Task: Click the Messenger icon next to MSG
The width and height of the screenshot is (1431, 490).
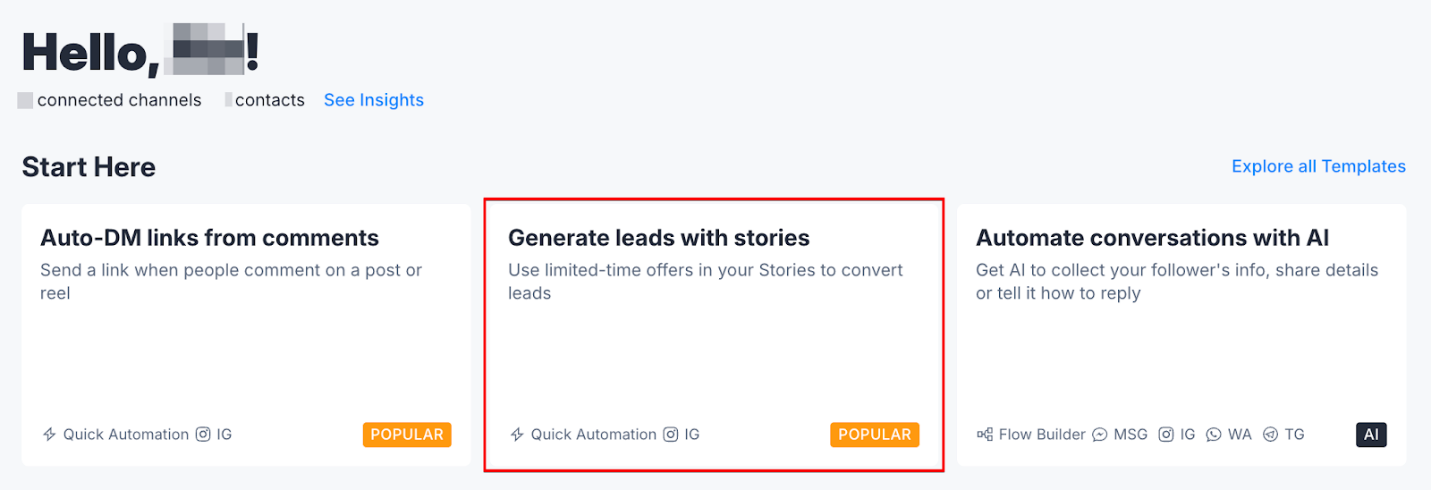Action: 1100,435
